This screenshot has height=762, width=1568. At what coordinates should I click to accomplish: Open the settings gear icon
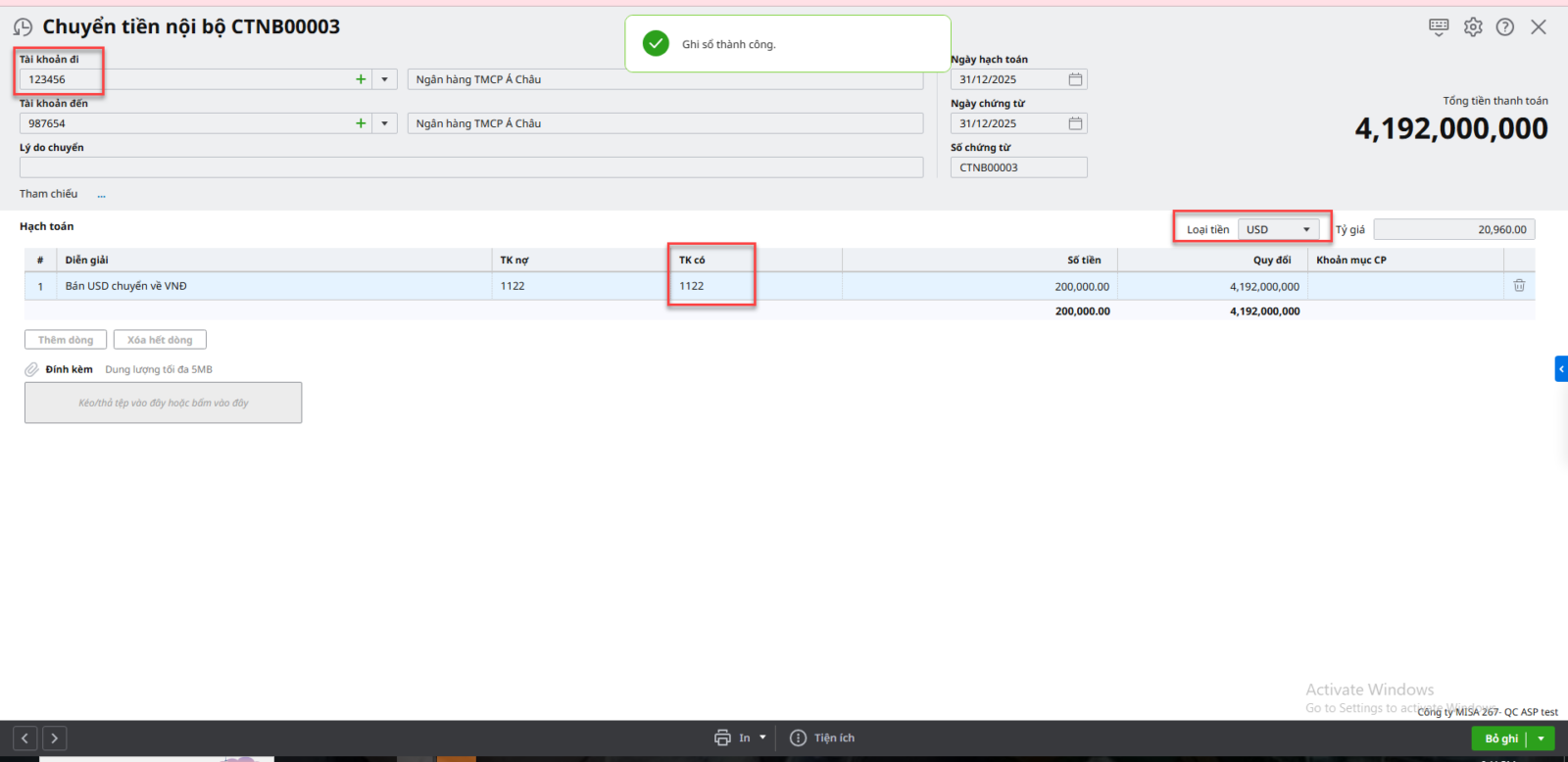1473,27
